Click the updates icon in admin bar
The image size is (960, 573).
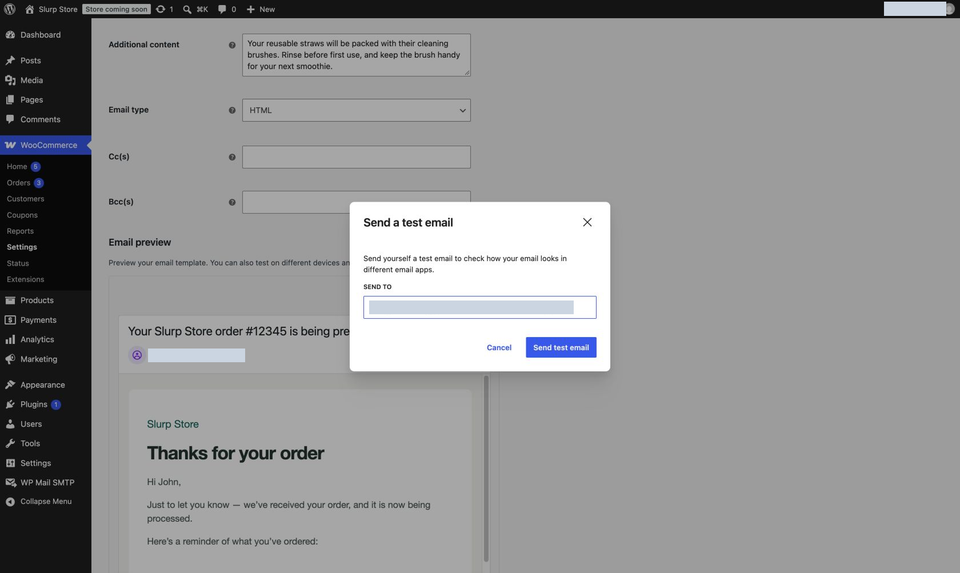point(160,9)
